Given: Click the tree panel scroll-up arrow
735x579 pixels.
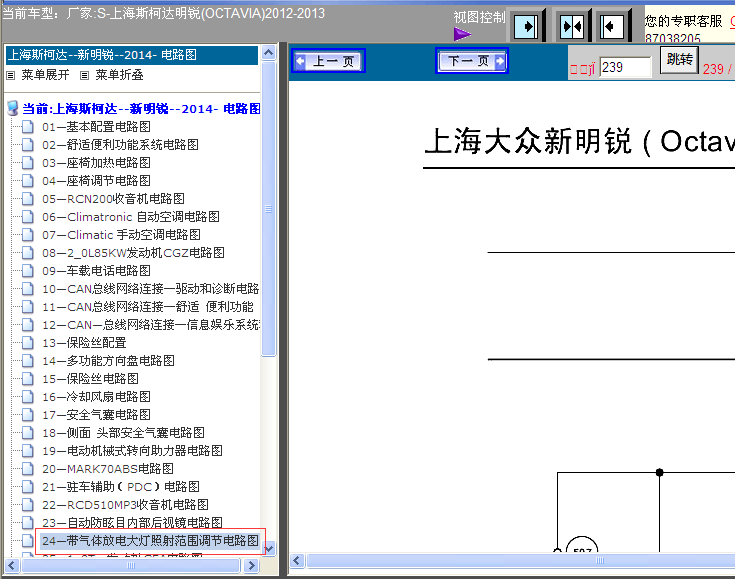Looking at the screenshot, I should click(x=269, y=53).
